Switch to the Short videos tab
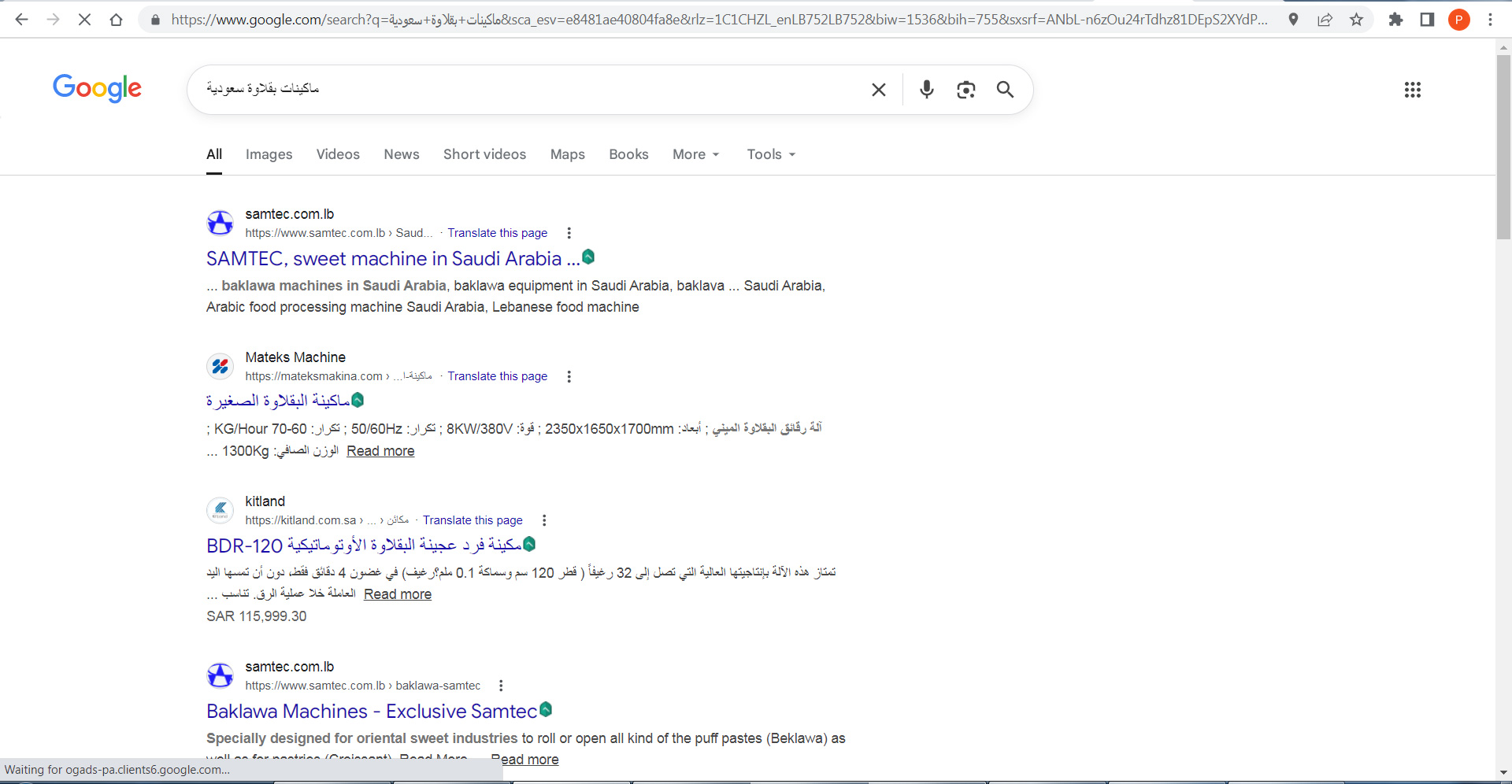Viewport: 1512px width, 784px height. [x=484, y=154]
